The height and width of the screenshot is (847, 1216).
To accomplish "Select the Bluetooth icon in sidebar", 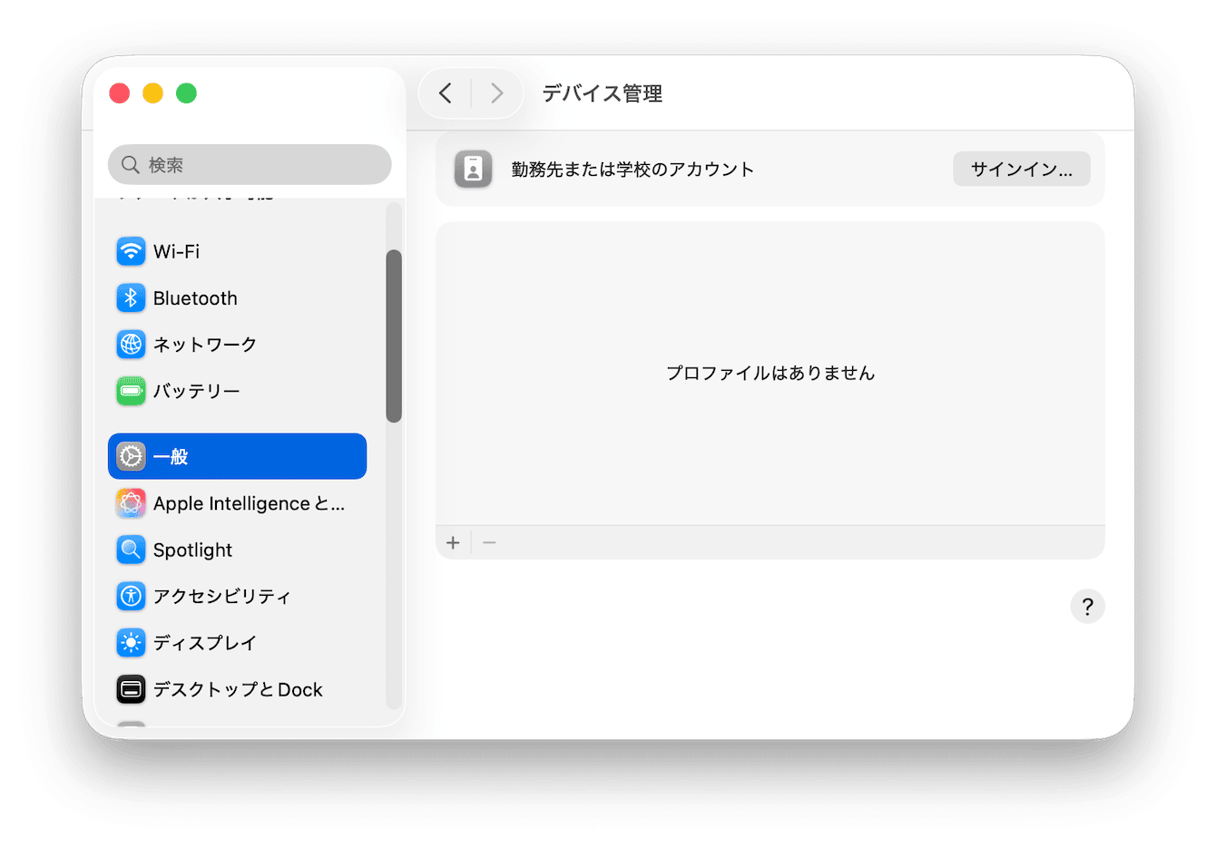I will 131,298.
